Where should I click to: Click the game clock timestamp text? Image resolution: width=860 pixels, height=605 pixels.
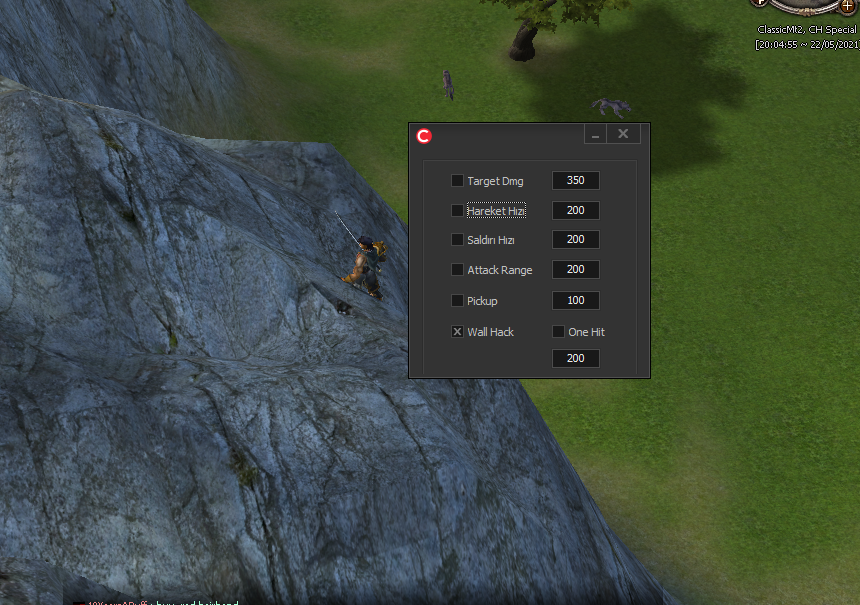pos(807,44)
